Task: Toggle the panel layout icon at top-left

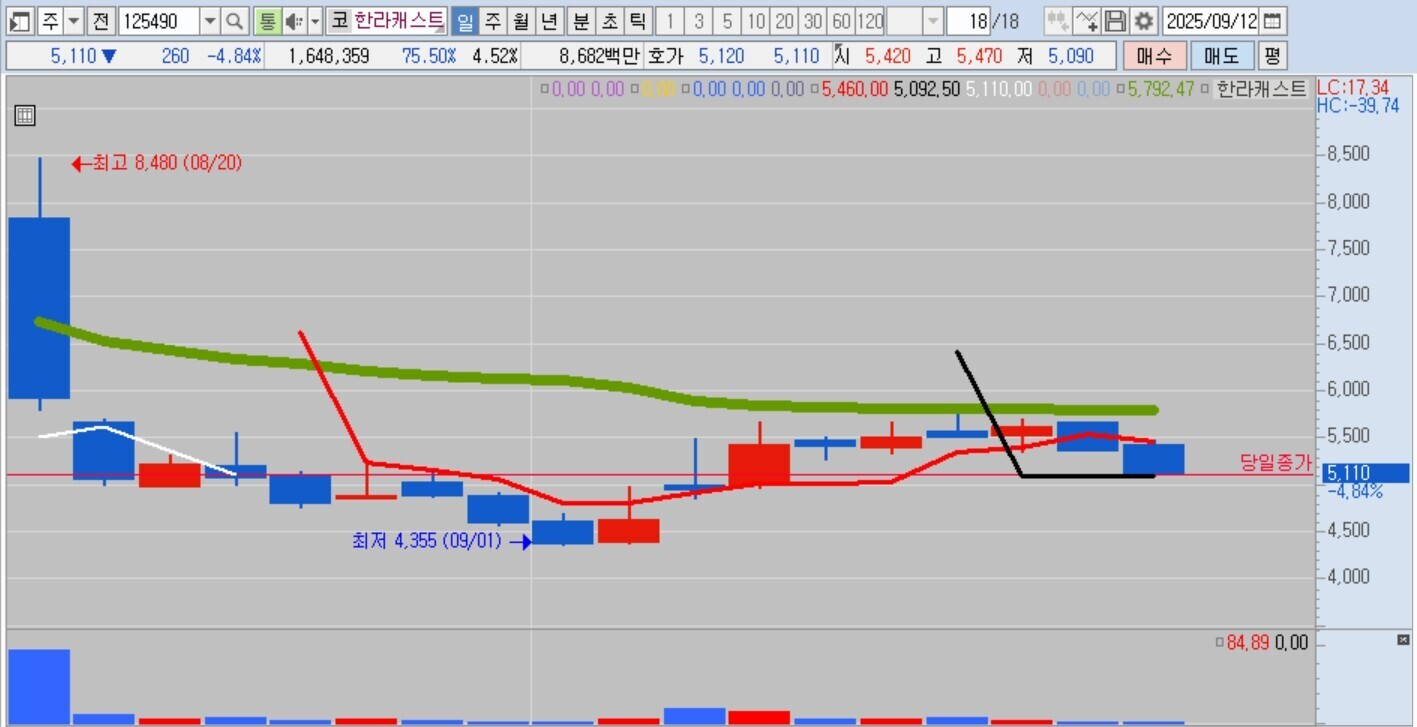Action: 20,21
